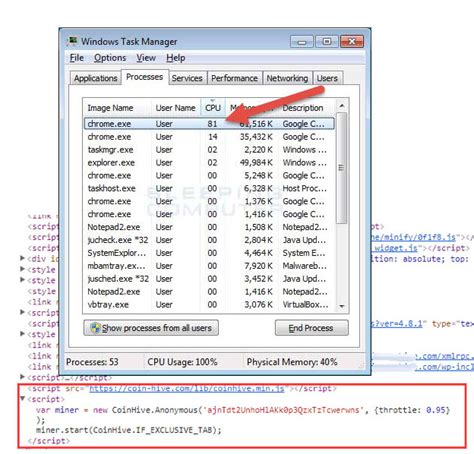The image size is (474, 454).
Task: Click the Physical Memory: 40% status entry
Action: coord(292,362)
